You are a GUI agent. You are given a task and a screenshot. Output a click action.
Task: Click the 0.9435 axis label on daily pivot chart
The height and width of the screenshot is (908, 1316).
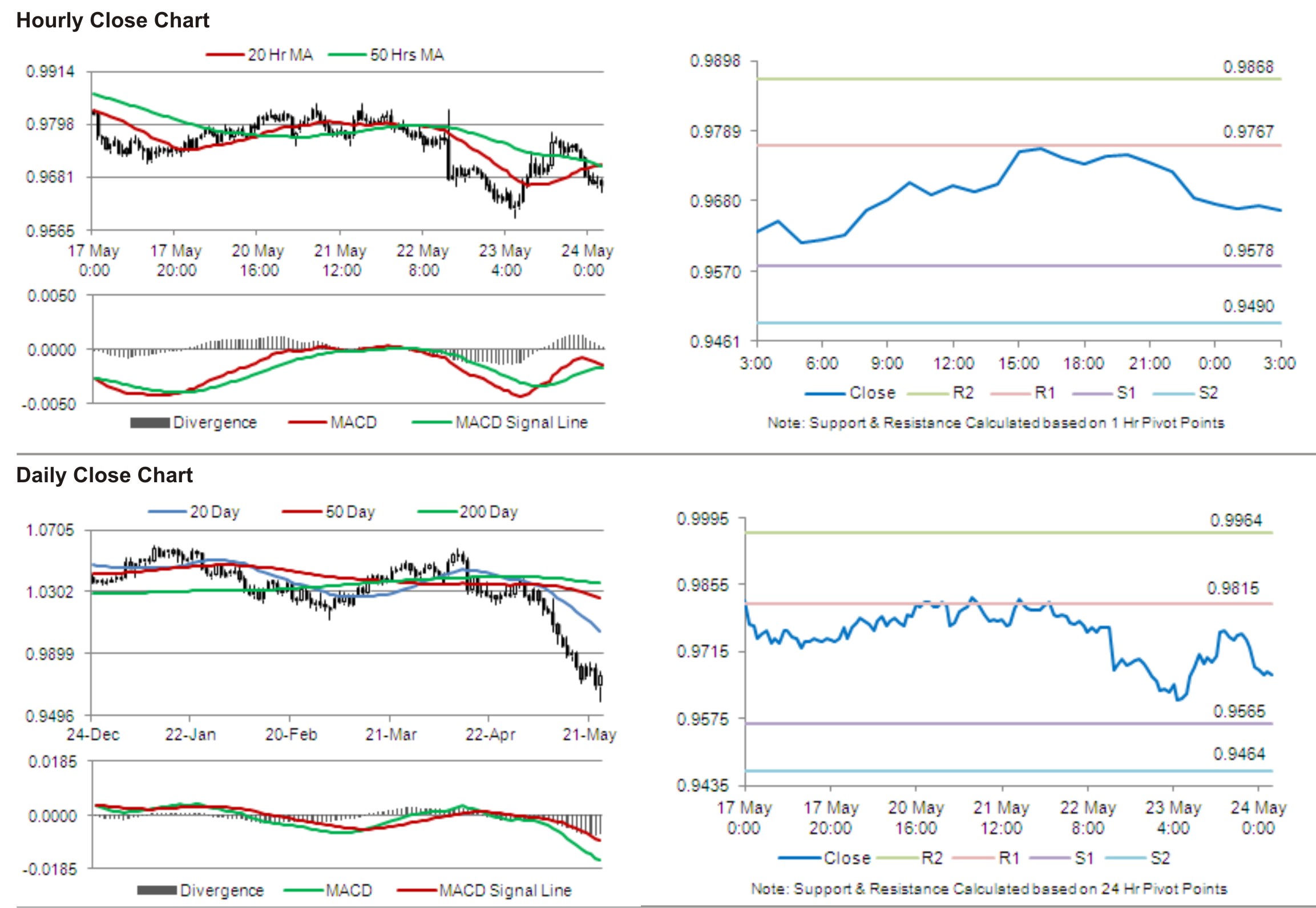pyautogui.click(x=703, y=786)
